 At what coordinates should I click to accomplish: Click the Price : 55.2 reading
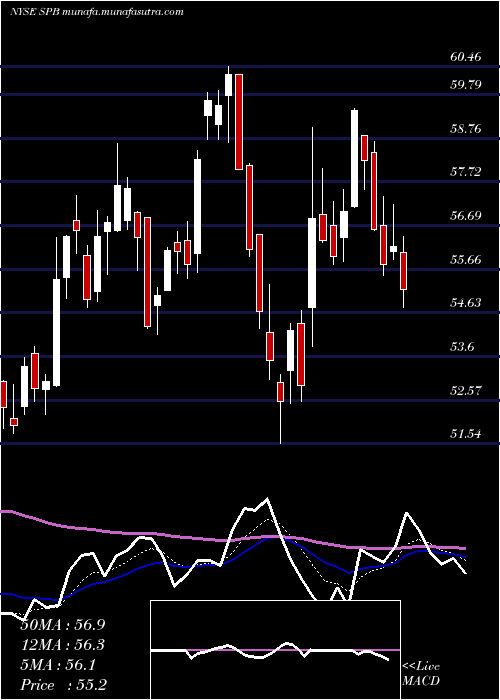[63, 685]
